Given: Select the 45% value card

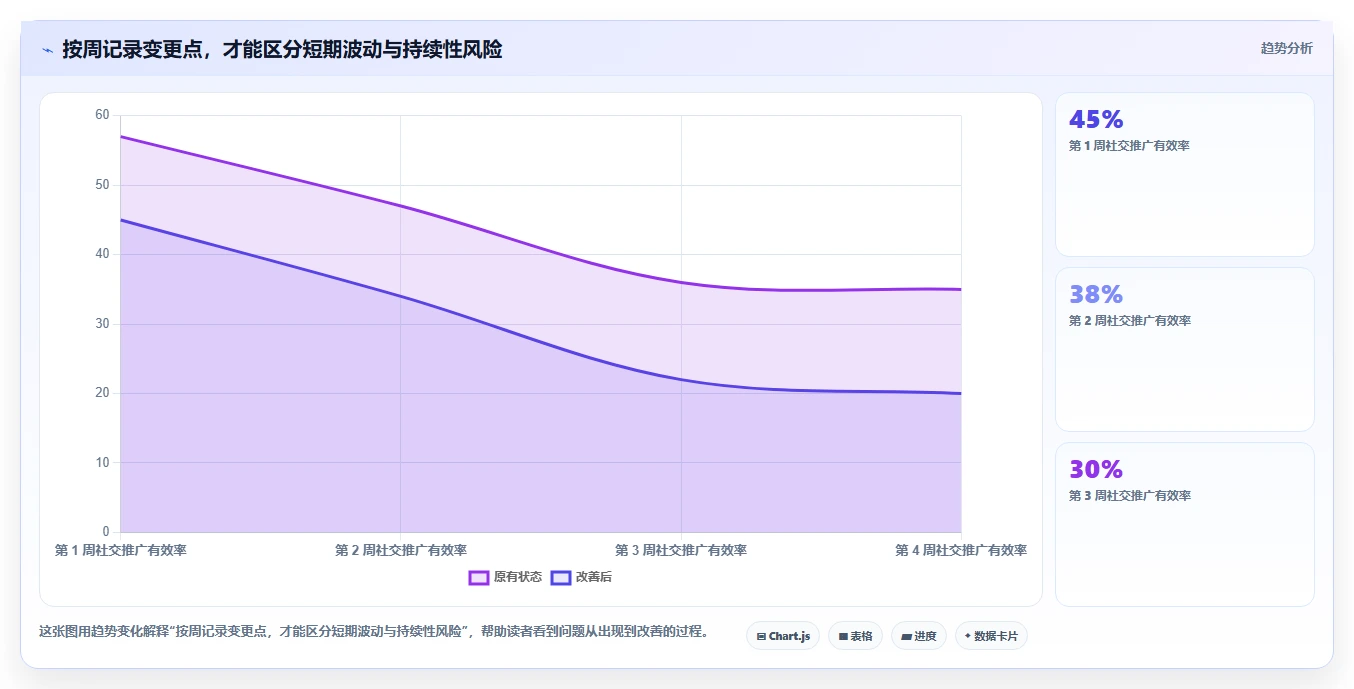Looking at the screenshot, I should (1185, 175).
